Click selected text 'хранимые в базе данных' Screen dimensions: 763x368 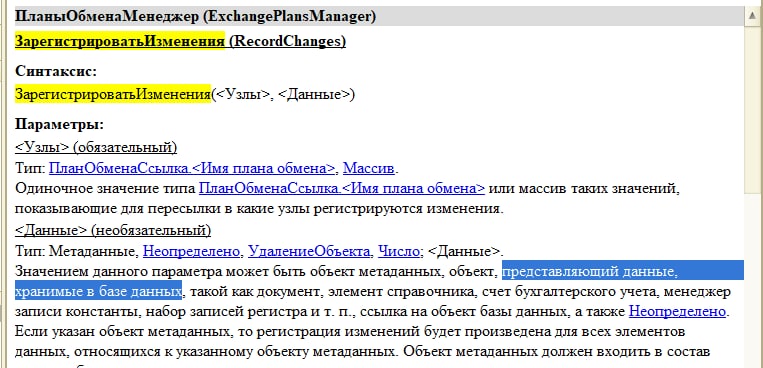[x=98, y=291]
